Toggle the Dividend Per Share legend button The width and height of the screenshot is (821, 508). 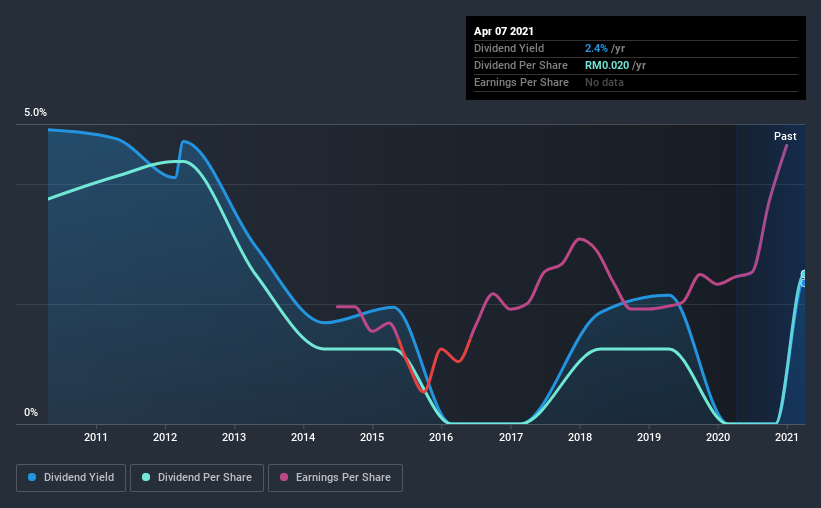pos(197,478)
